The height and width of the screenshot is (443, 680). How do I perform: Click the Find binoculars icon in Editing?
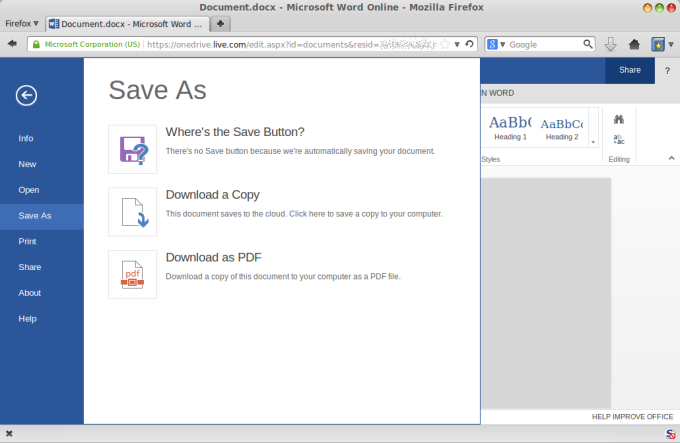pyautogui.click(x=619, y=119)
